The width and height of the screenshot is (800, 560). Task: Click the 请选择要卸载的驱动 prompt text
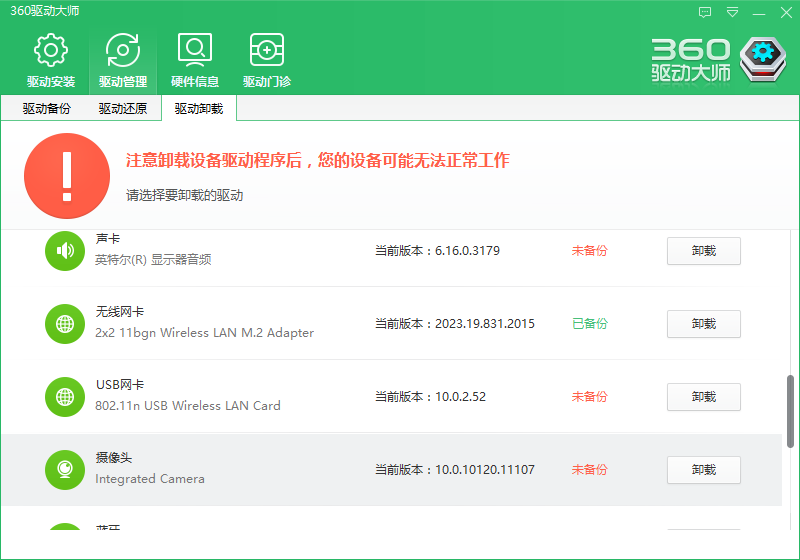tap(185, 195)
